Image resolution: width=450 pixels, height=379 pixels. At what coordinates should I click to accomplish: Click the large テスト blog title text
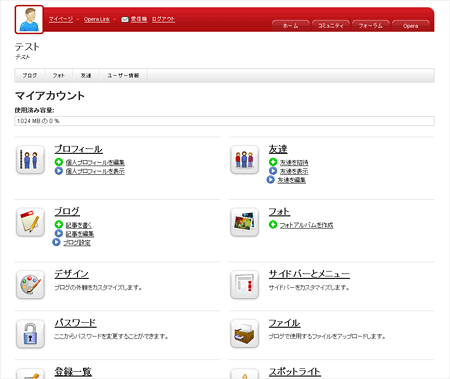27,47
